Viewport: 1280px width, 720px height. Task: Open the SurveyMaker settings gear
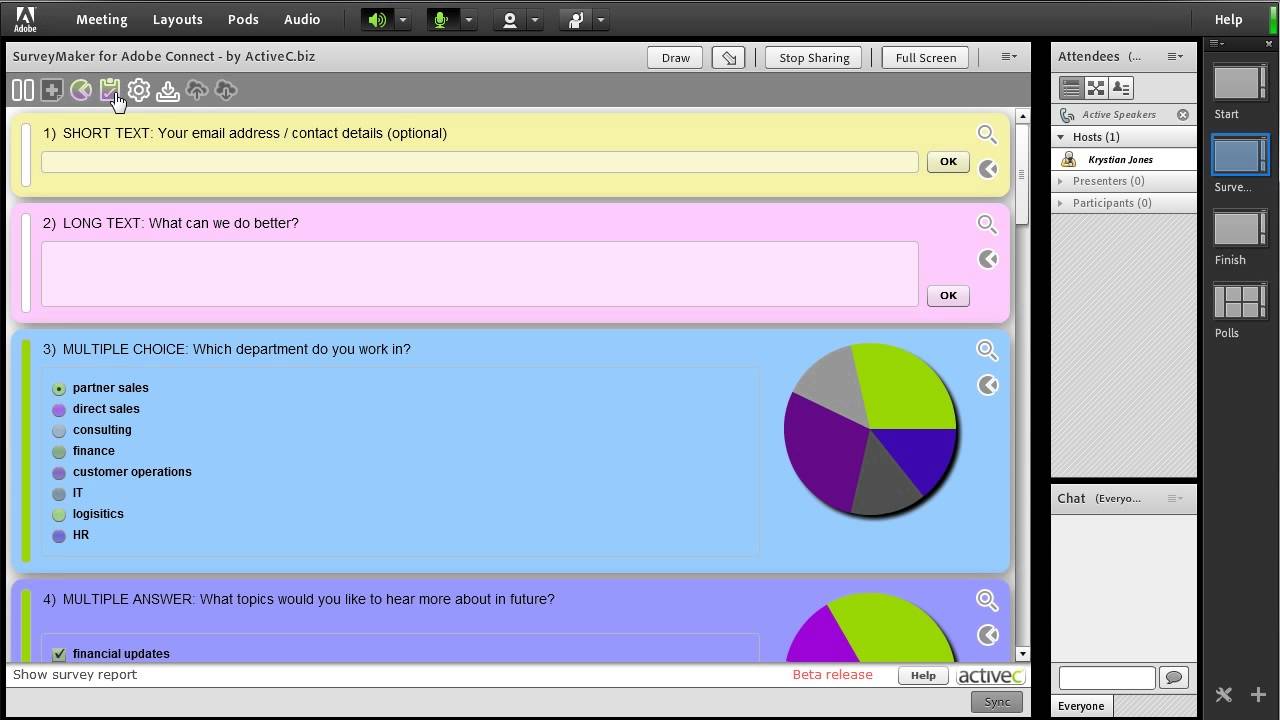pos(139,91)
